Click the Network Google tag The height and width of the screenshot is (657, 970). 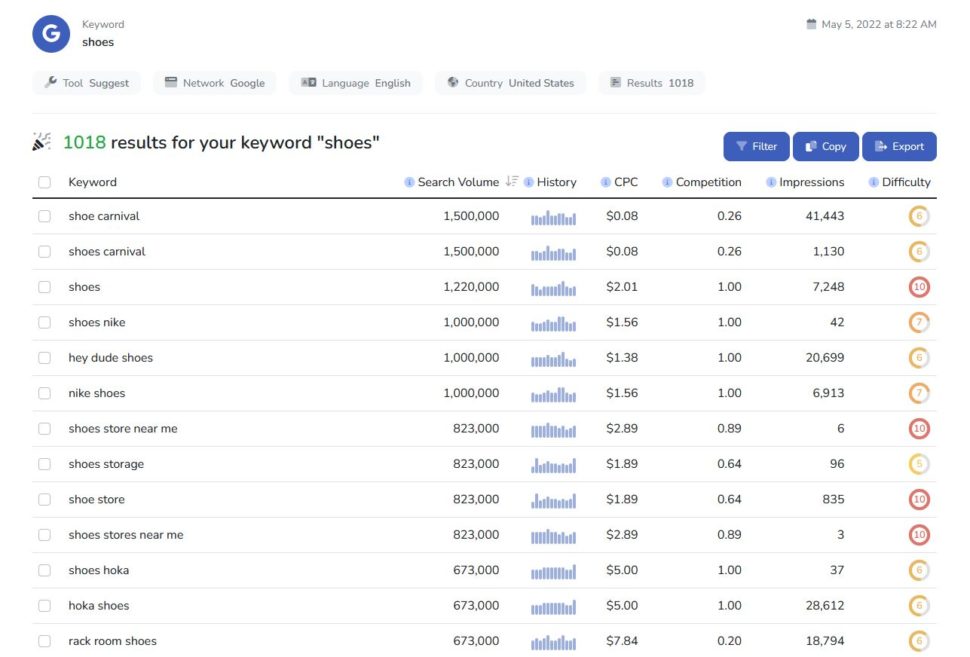point(214,83)
